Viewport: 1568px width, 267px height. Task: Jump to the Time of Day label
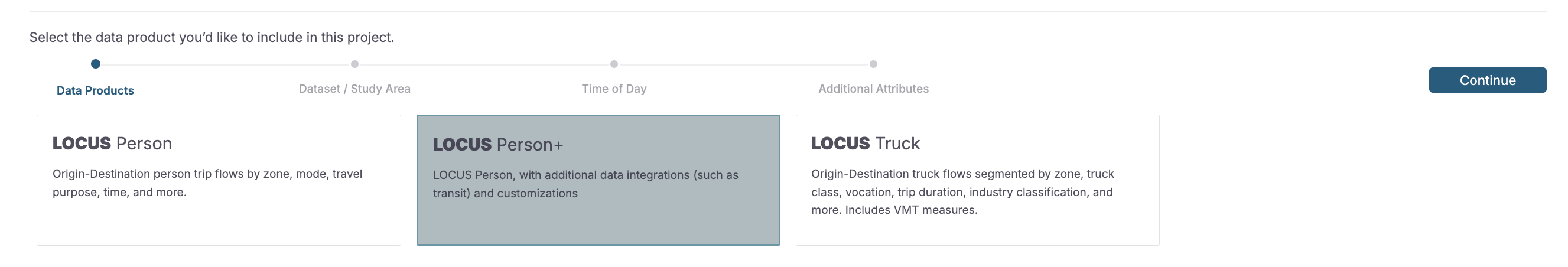[614, 89]
